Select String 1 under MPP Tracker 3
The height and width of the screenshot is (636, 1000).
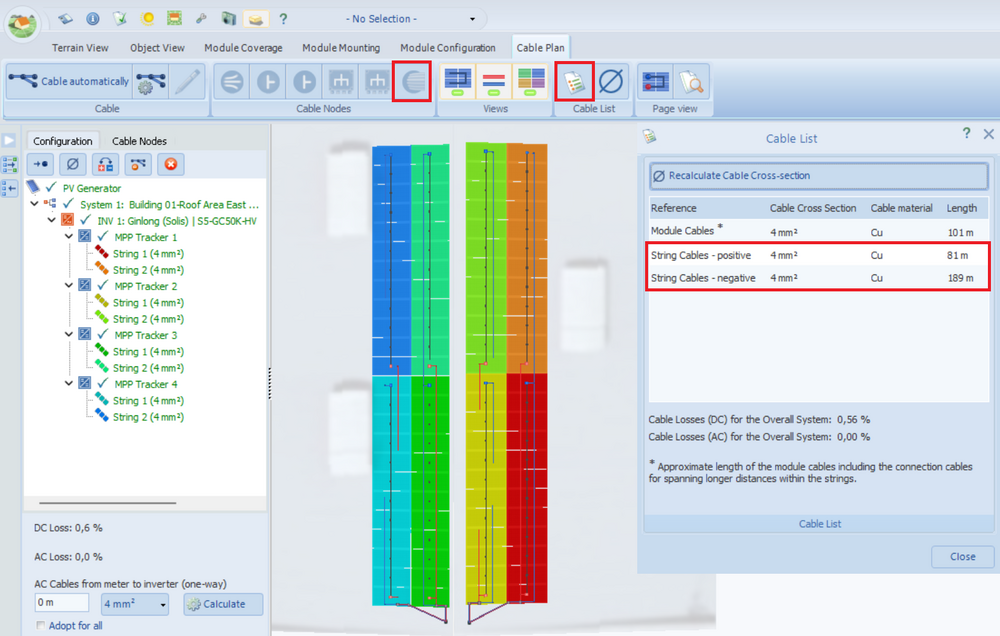pyautogui.click(x=147, y=352)
